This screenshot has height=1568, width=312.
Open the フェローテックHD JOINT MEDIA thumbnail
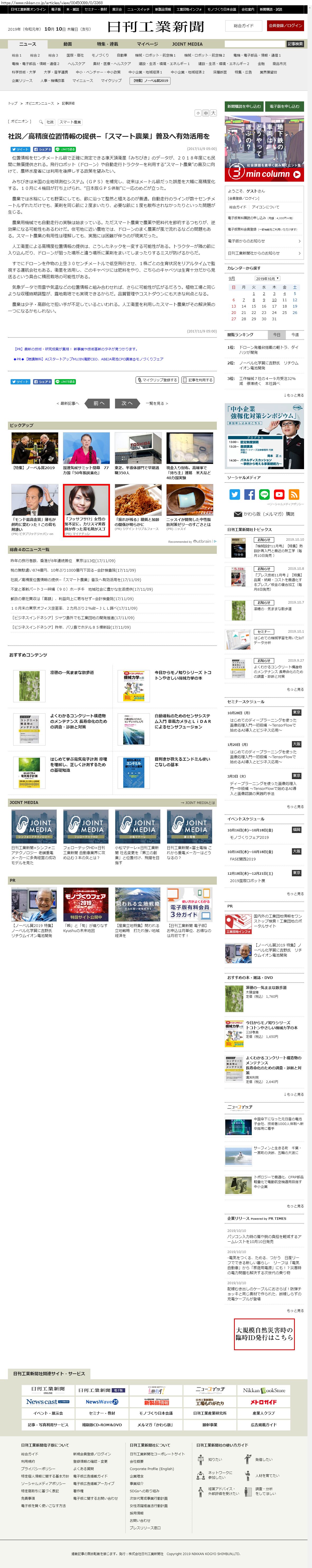coord(86,826)
